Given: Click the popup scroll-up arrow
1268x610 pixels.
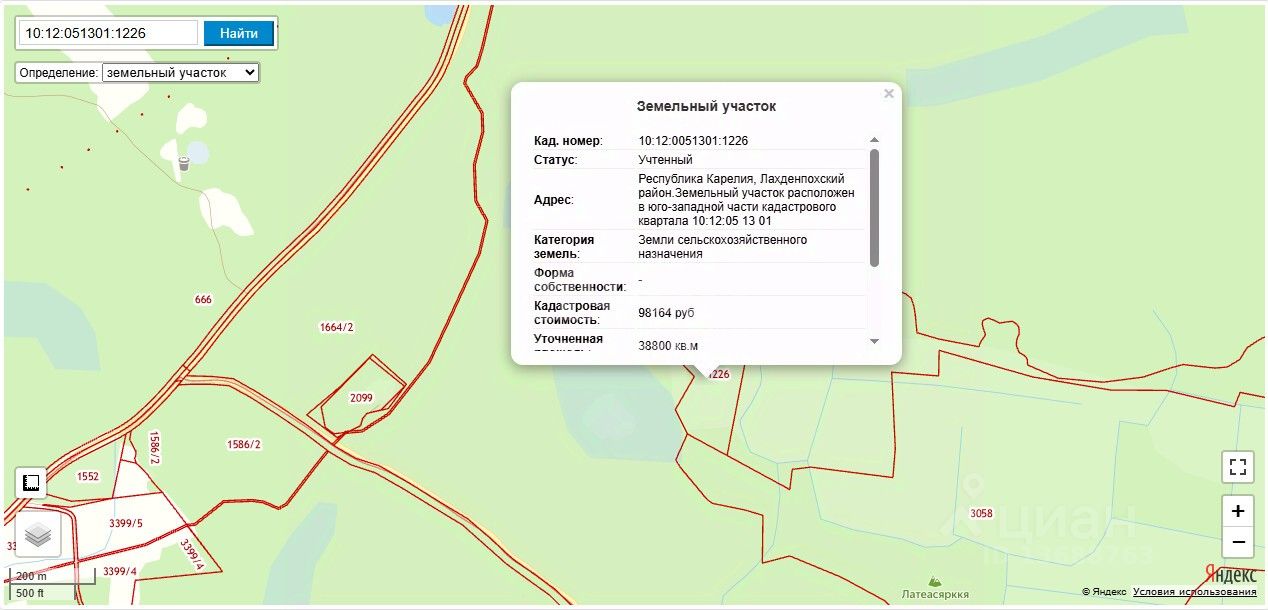Looking at the screenshot, I should (x=874, y=140).
